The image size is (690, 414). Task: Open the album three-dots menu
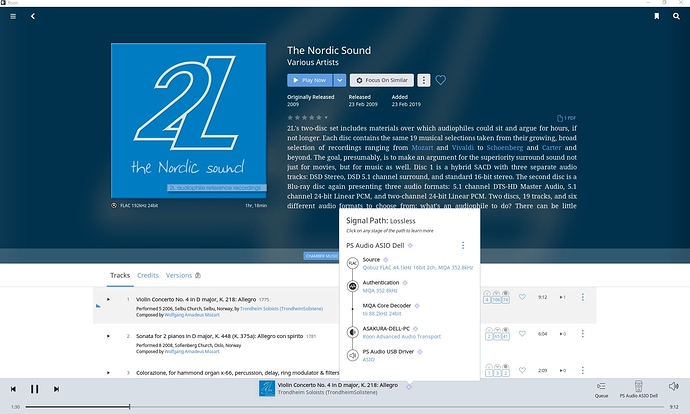424,80
